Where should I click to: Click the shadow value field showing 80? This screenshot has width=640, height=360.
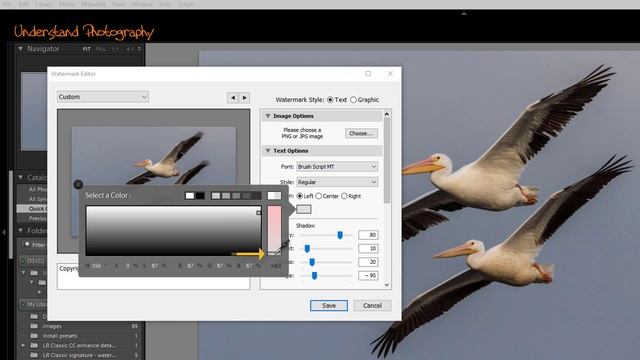pos(368,235)
